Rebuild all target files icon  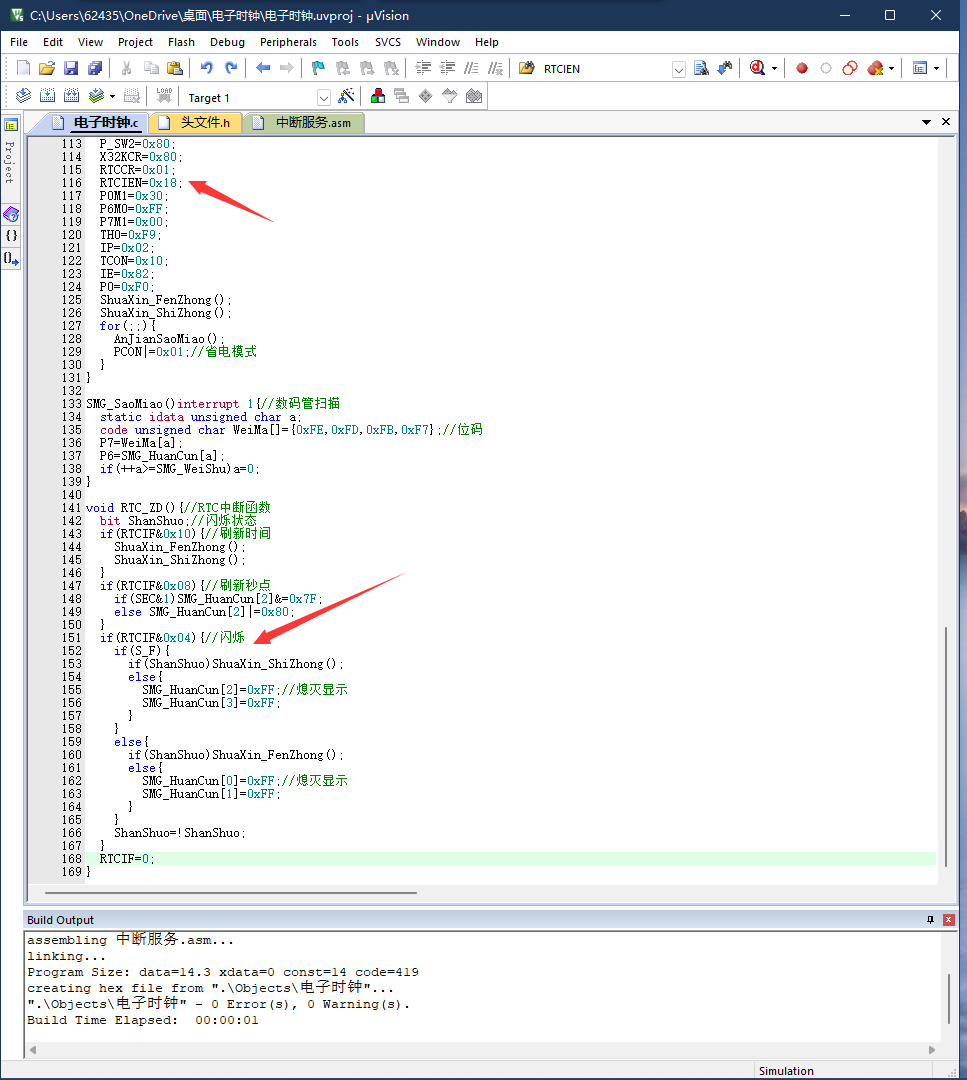pyautogui.click(x=72, y=96)
